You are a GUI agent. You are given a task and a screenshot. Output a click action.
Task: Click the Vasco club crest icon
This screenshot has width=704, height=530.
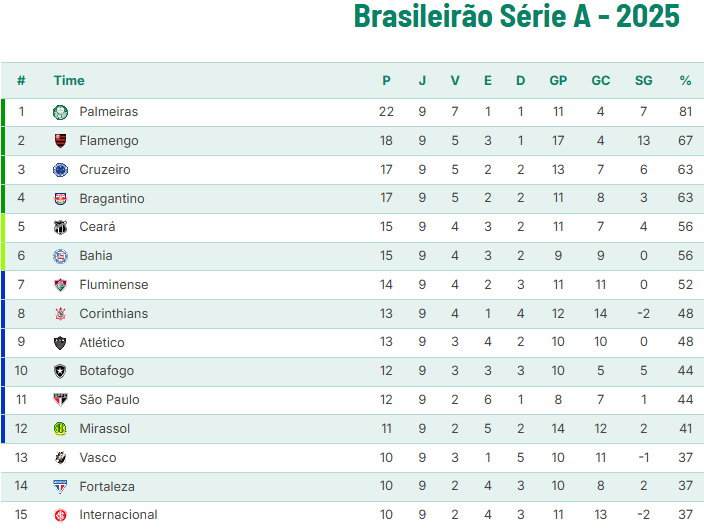tap(60, 458)
